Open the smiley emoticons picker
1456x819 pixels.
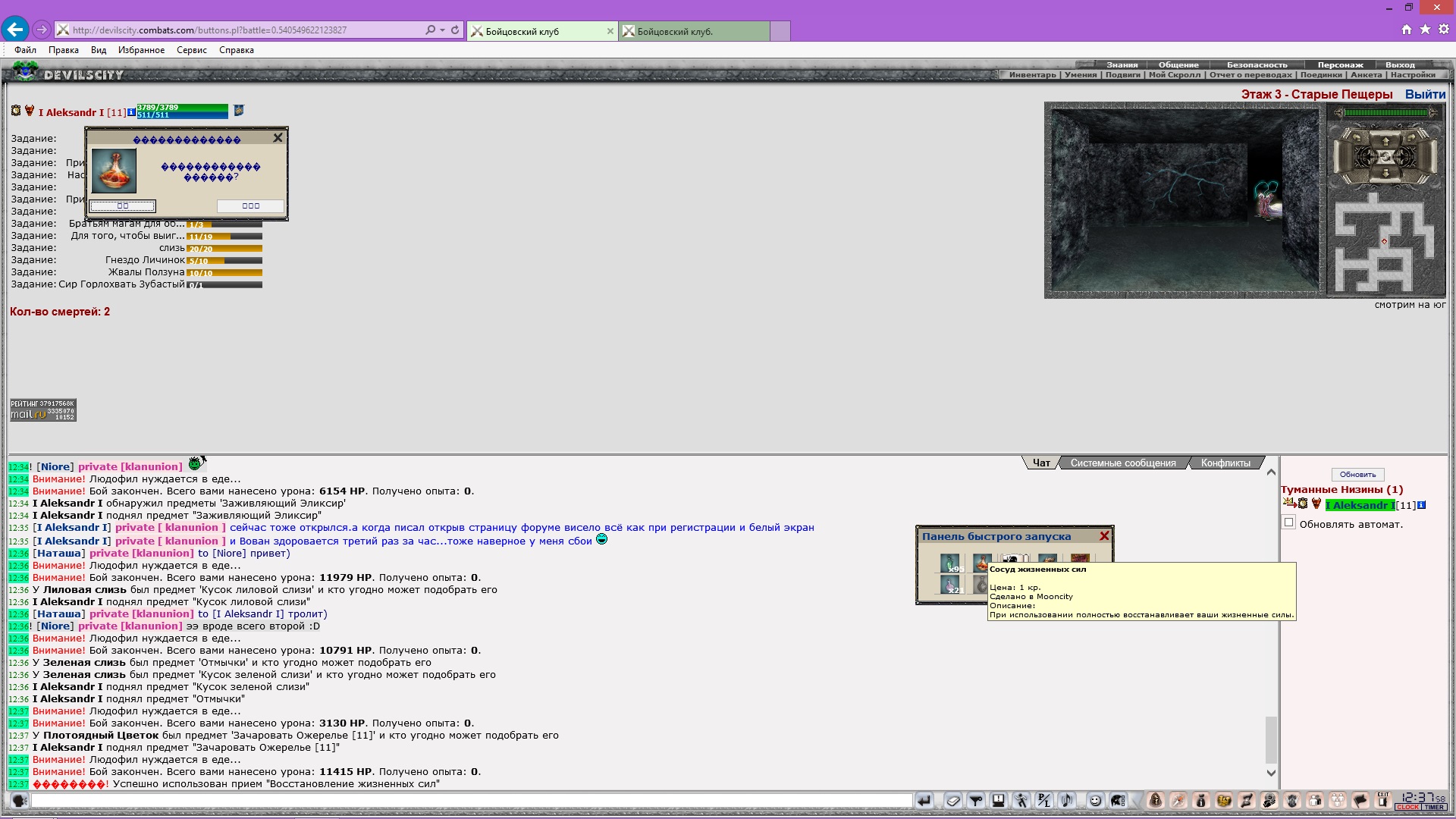1095,800
